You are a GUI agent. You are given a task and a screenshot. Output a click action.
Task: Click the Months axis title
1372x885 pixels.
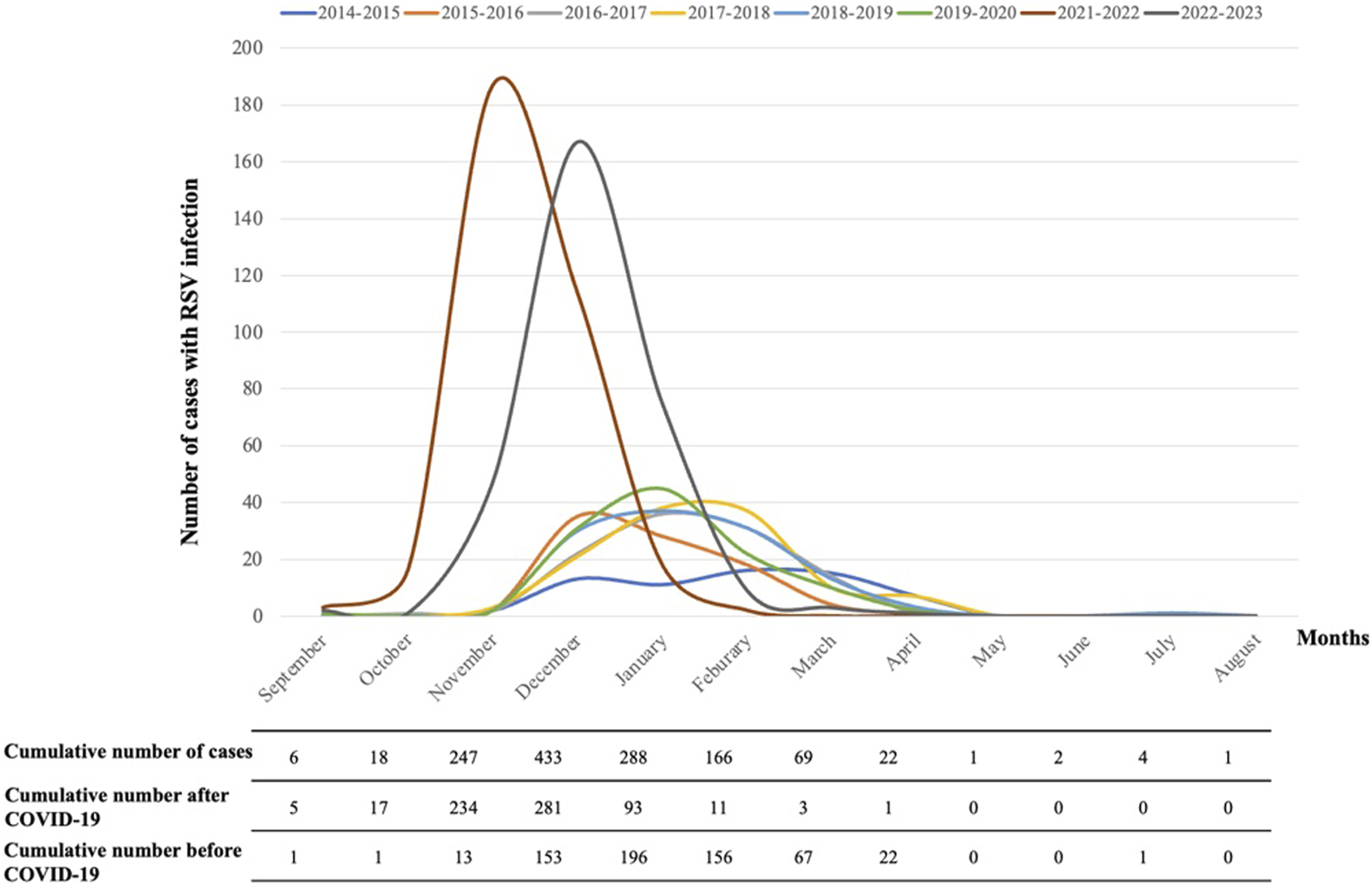click(1331, 638)
